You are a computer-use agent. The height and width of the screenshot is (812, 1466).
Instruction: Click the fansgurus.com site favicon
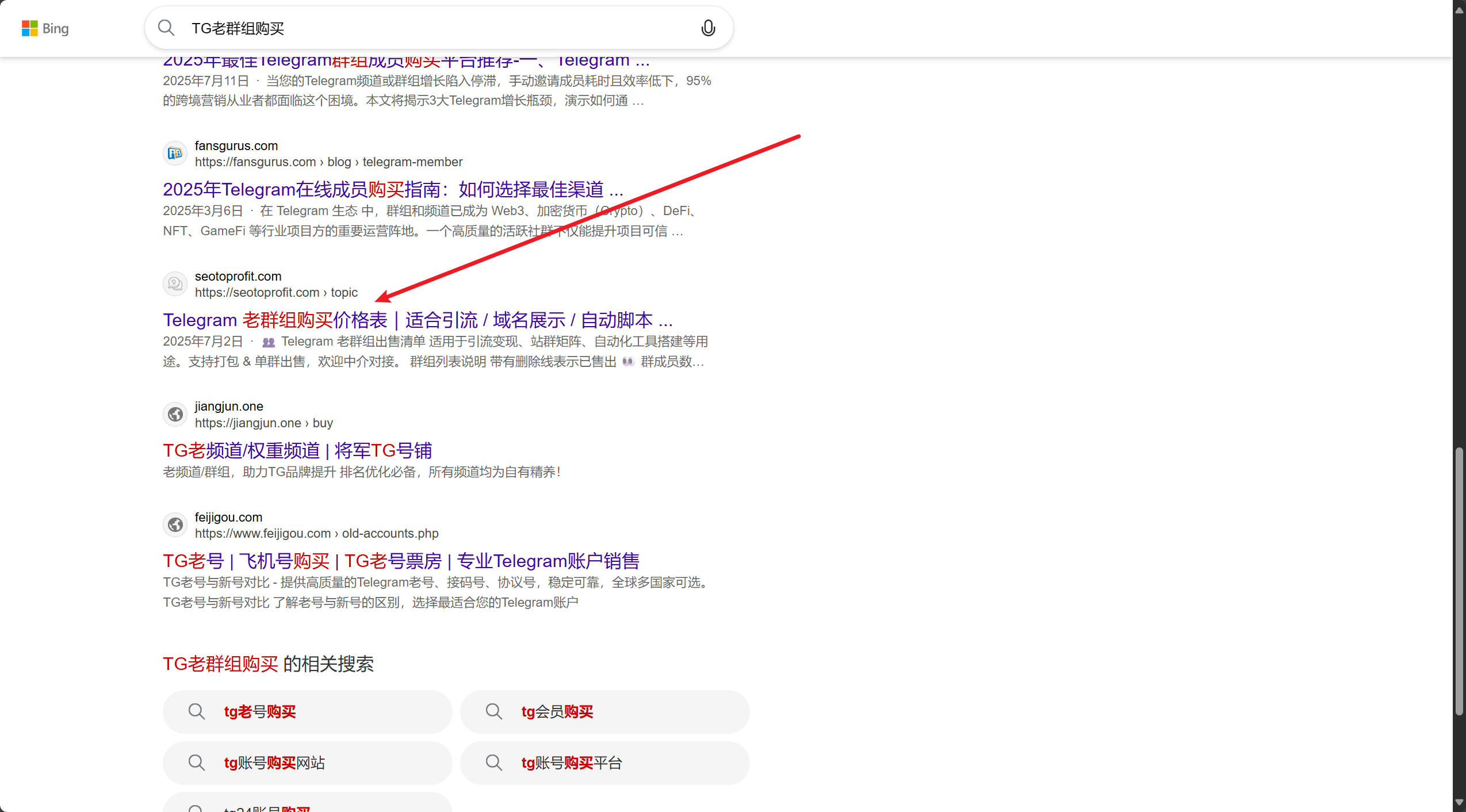175,154
